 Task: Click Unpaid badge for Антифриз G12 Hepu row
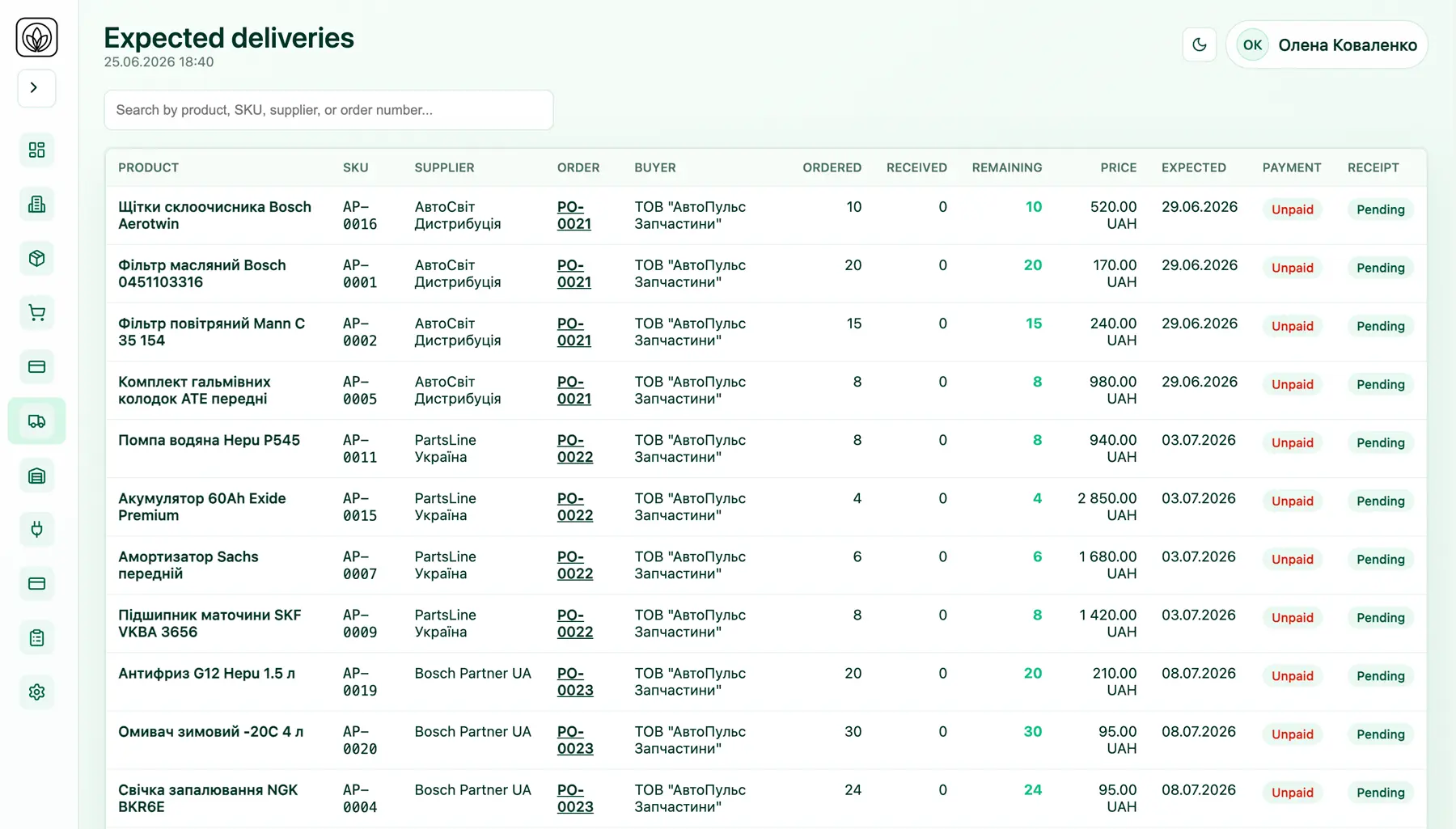point(1292,675)
